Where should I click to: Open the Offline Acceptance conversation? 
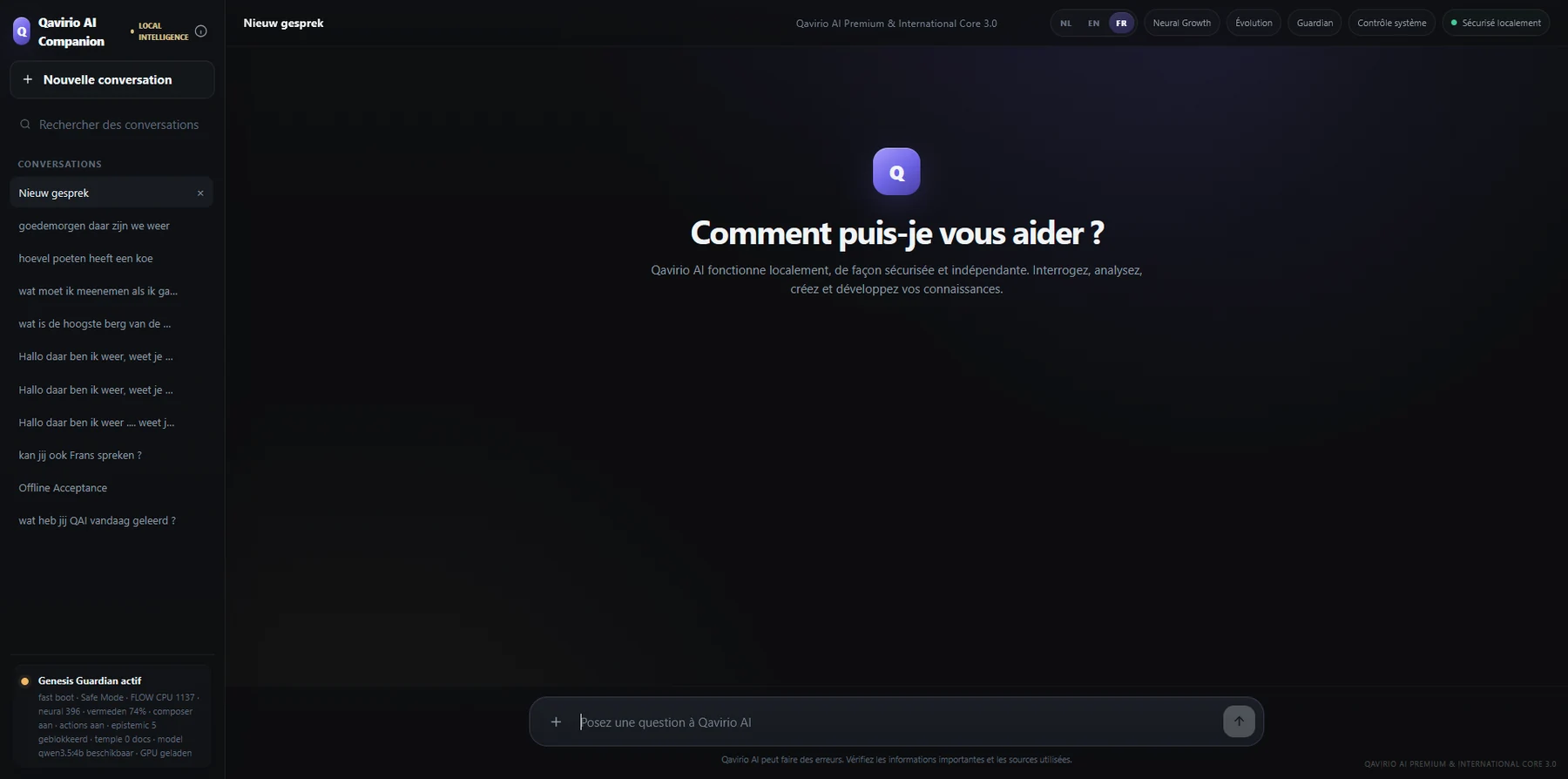112,488
